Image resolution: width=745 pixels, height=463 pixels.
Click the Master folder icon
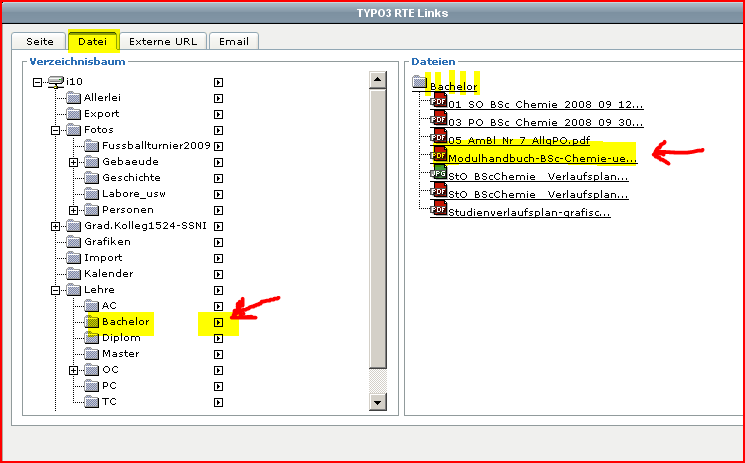(90, 354)
